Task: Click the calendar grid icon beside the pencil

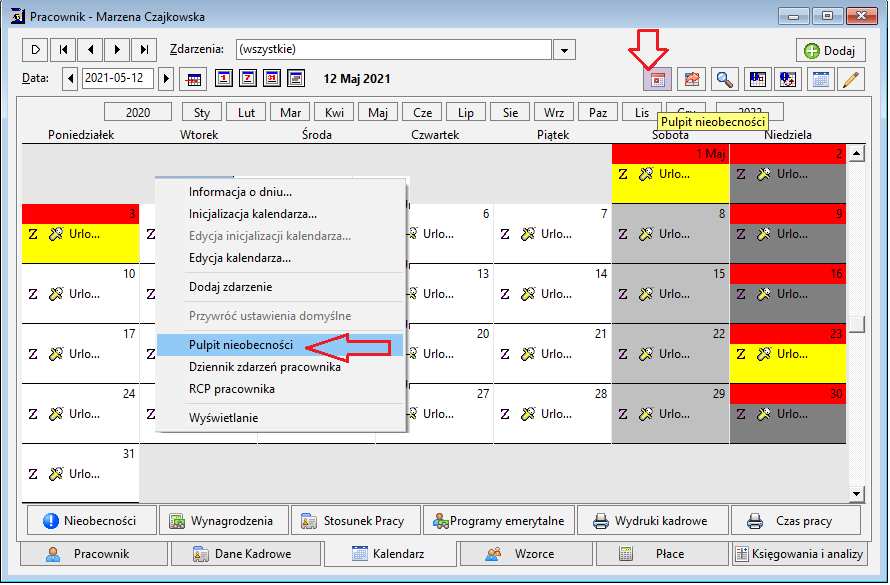Action: click(x=820, y=79)
